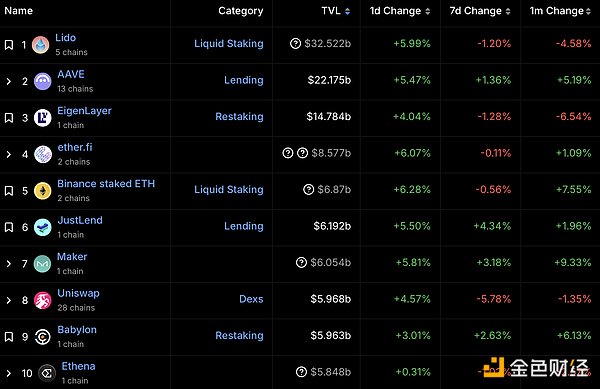Bookmark the Lido protocol row

(x=9, y=45)
